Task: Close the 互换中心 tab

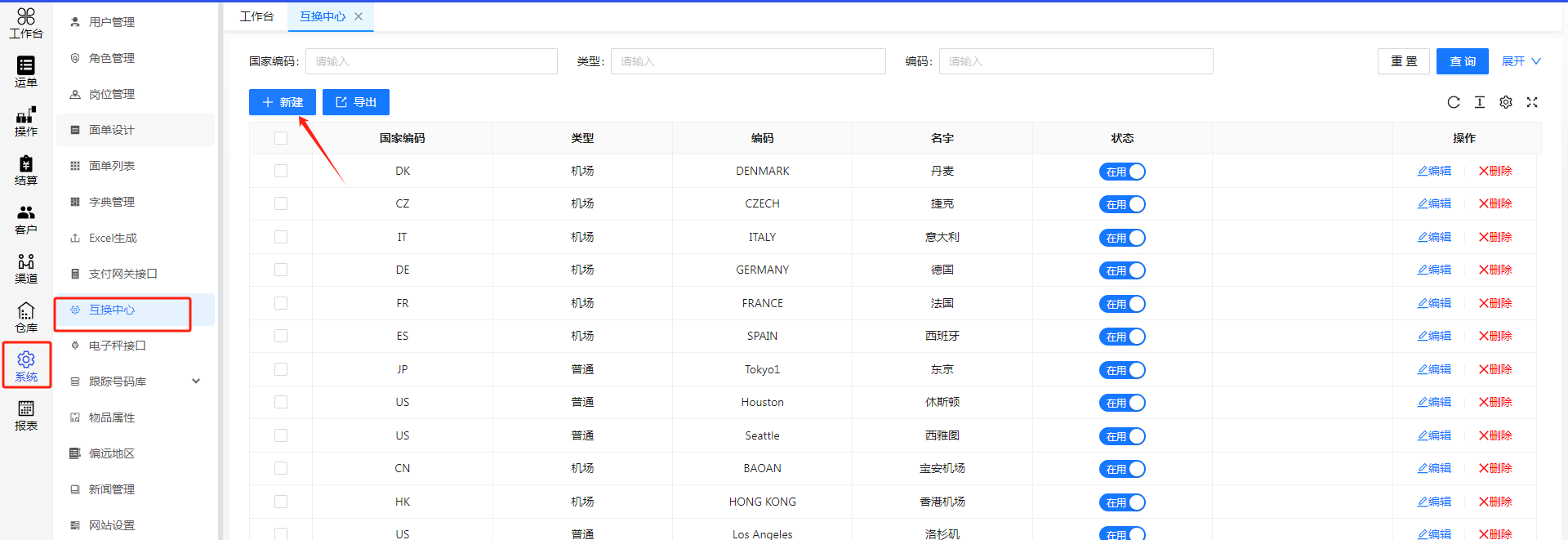Action: pyautogui.click(x=359, y=16)
